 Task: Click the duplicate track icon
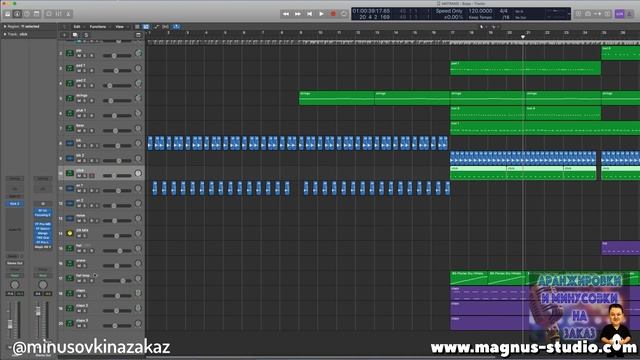75,35
